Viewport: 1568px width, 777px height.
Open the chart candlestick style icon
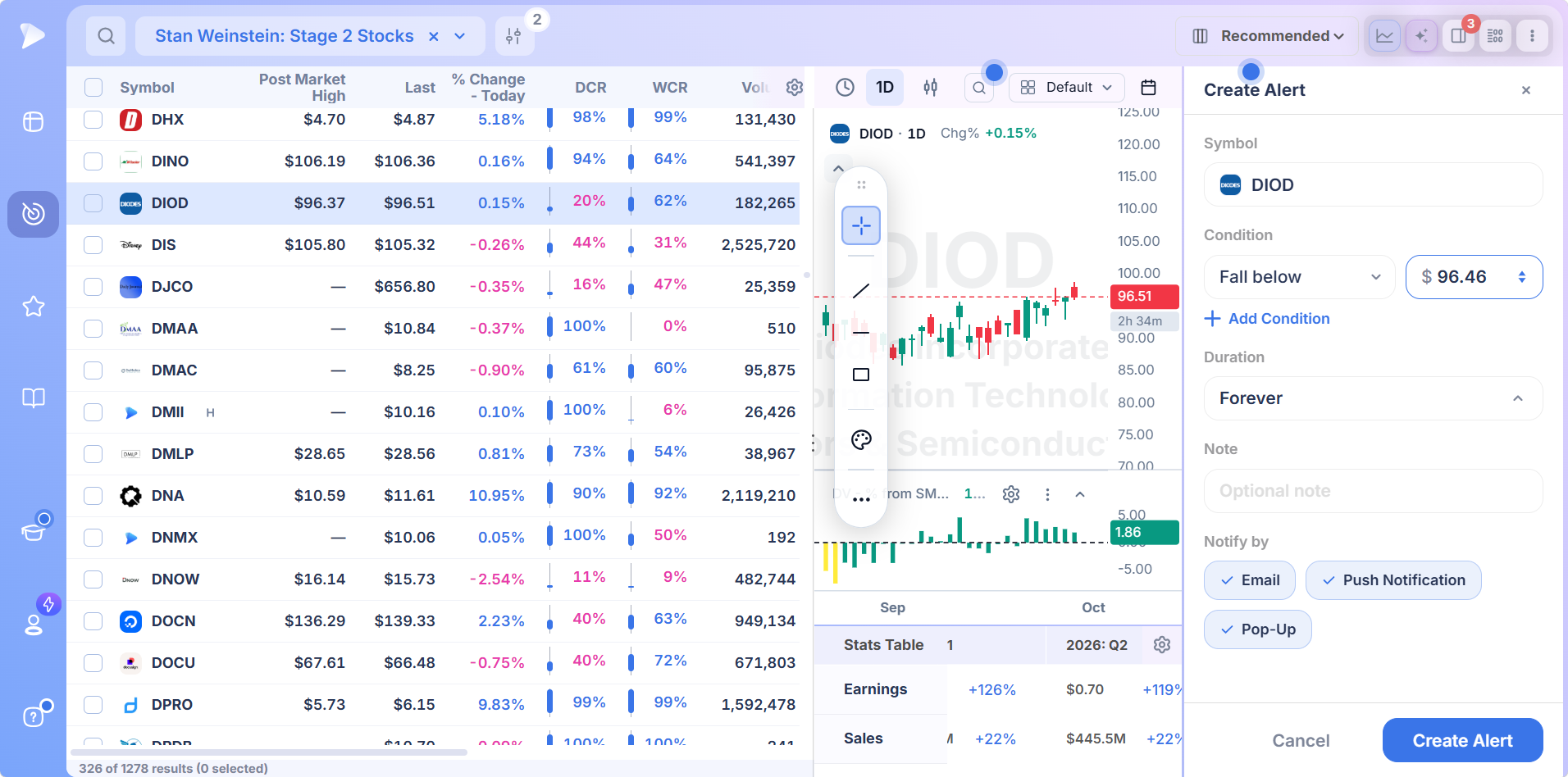[930, 87]
